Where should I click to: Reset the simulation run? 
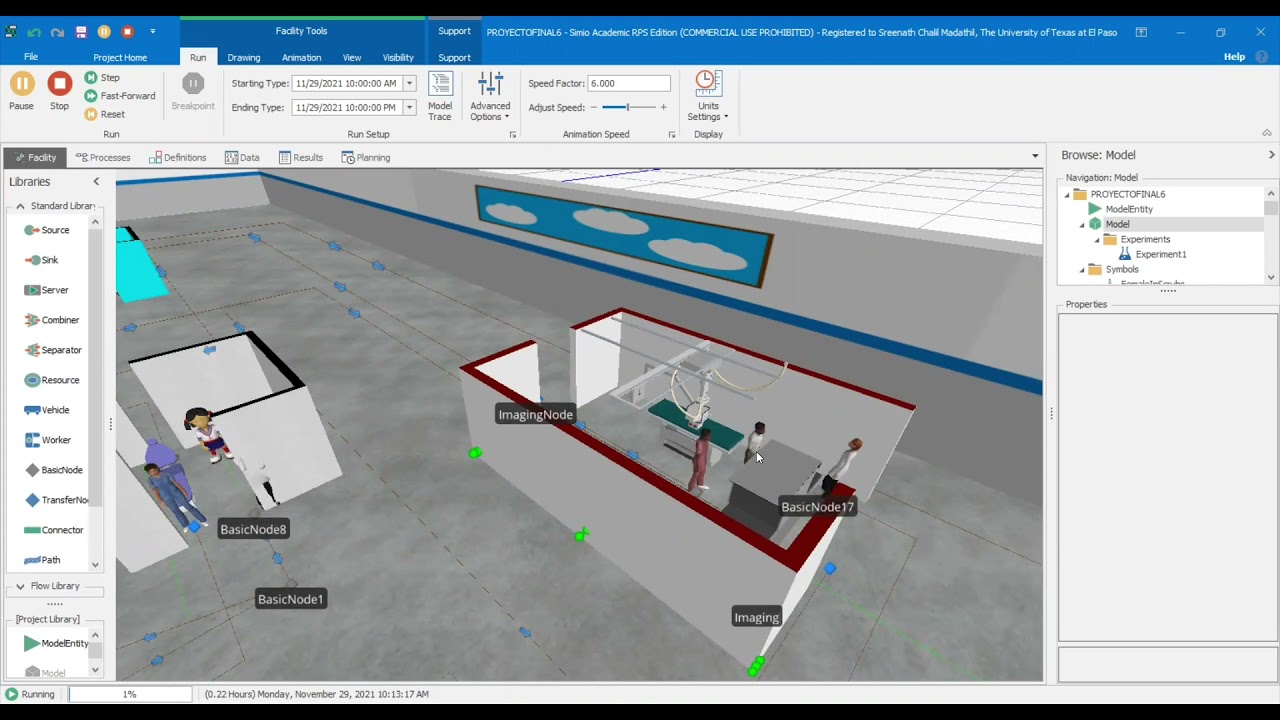(x=105, y=114)
